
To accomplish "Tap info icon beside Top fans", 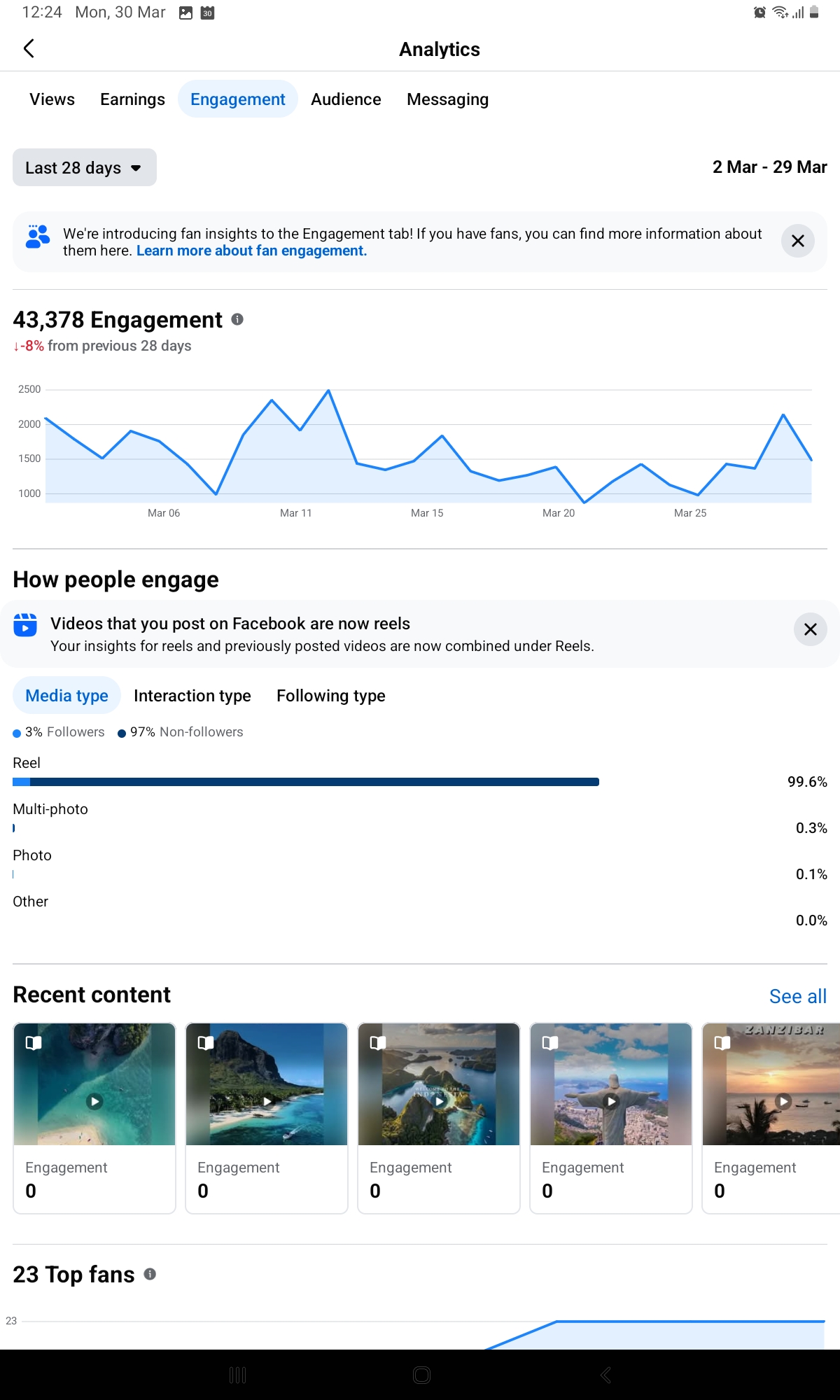I will (150, 1274).
